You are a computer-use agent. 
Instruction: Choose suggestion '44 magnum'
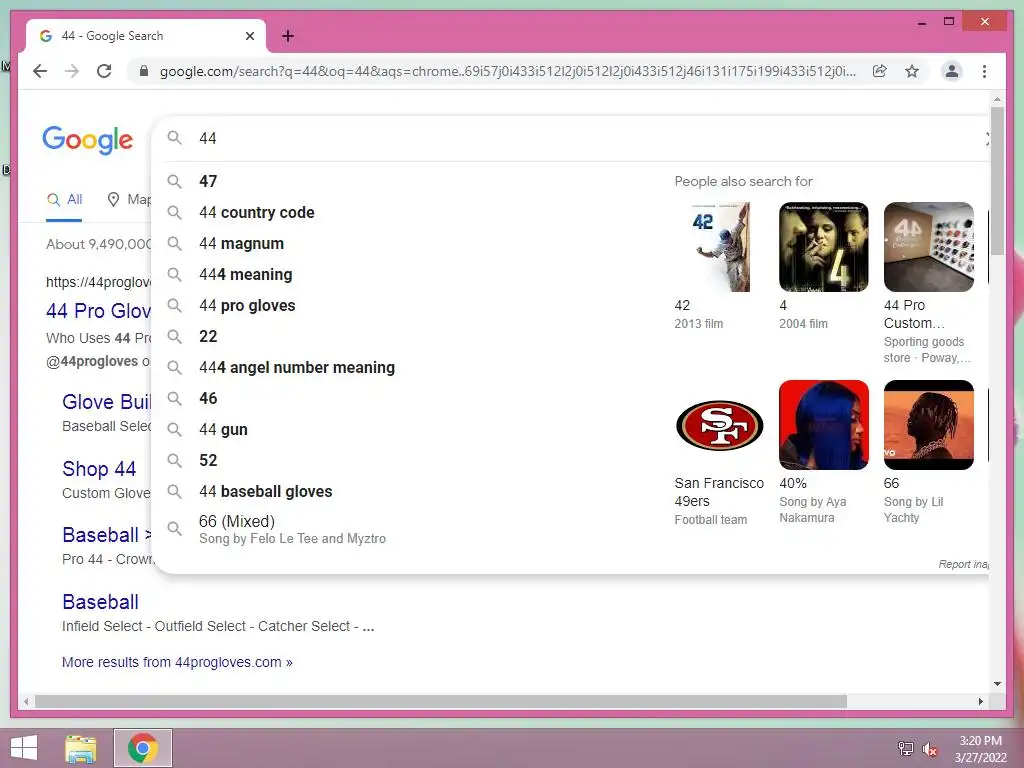coord(411,244)
